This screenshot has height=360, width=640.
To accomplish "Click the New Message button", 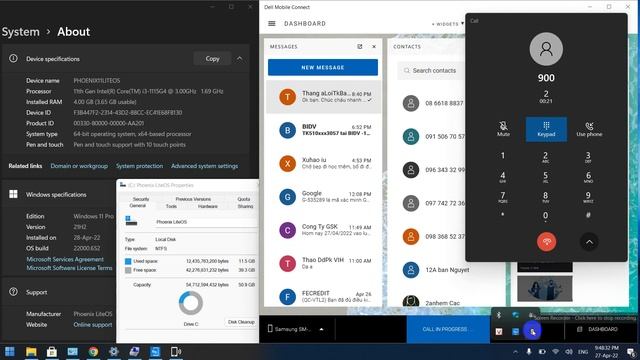I will (x=322, y=67).
